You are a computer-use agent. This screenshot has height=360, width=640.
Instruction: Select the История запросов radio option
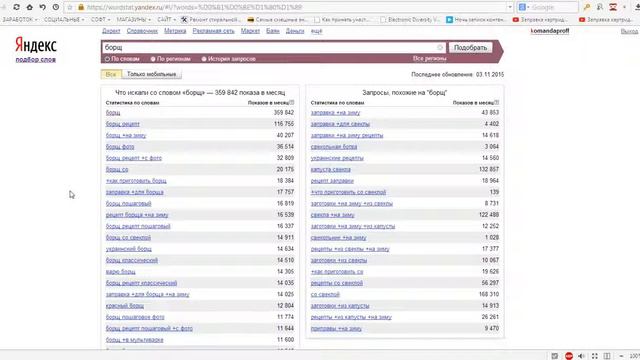coord(229,59)
